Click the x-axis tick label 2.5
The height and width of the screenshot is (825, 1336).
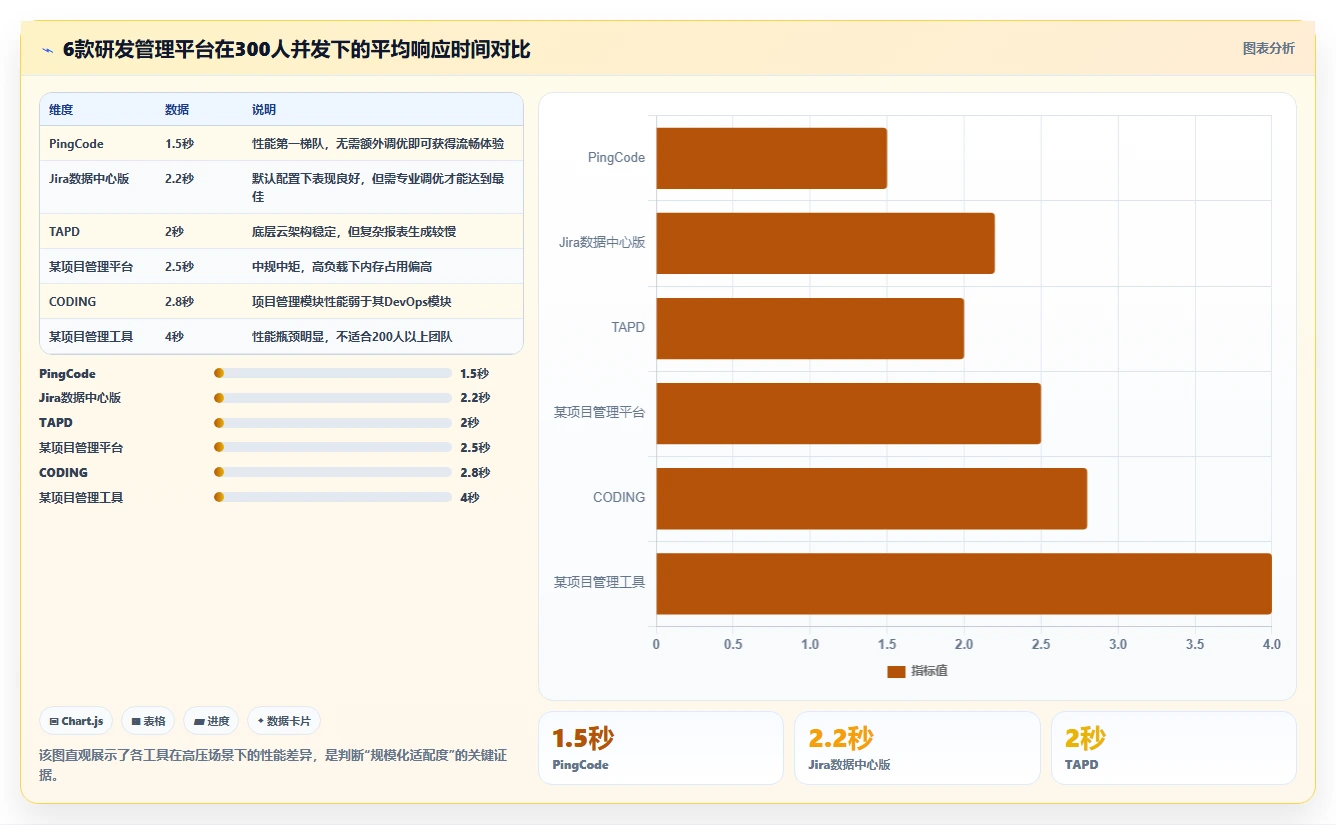point(1041,644)
